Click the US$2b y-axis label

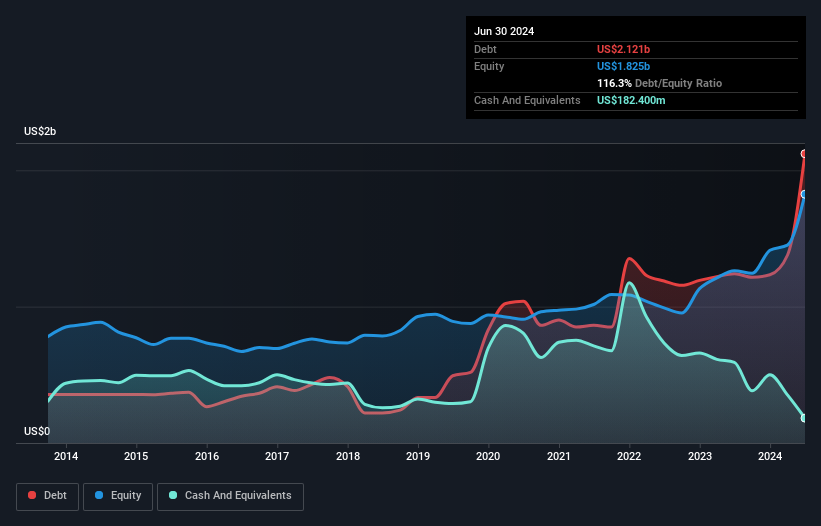[x=40, y=131]
